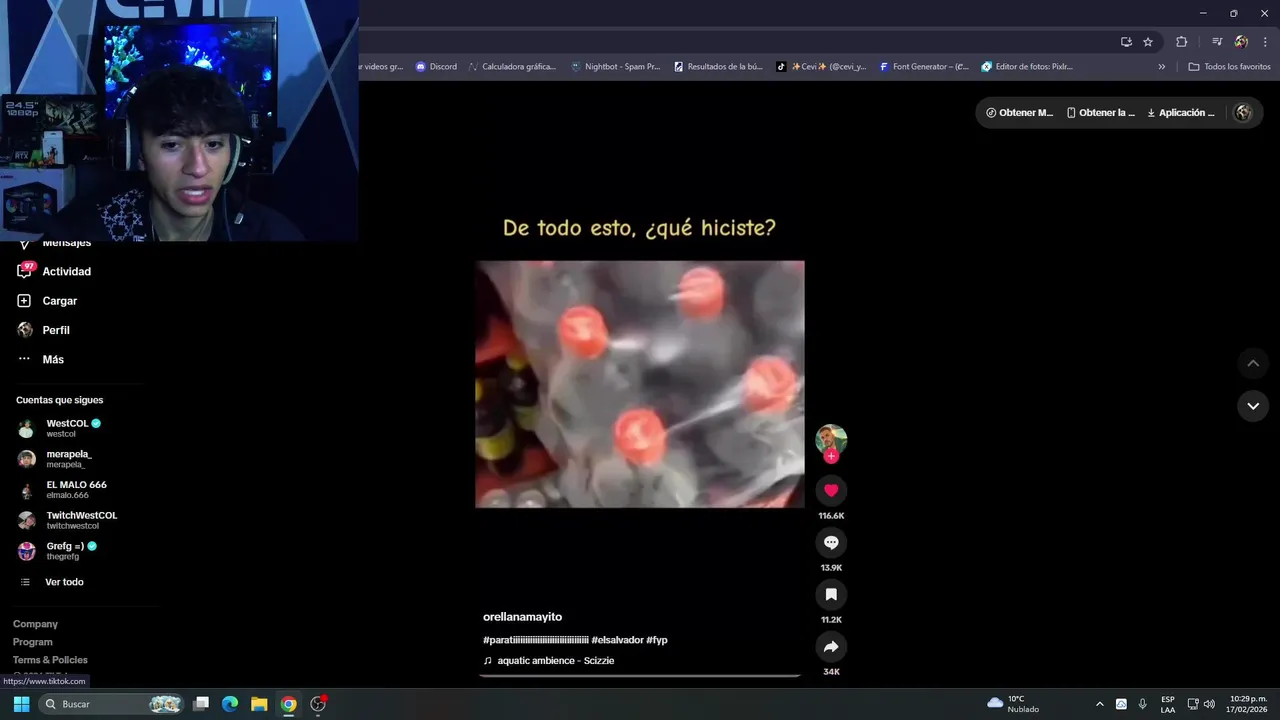The width and height of the screenshot is (1280, 720).
Task: Open Task View on the taskbar
Action: 201,704
